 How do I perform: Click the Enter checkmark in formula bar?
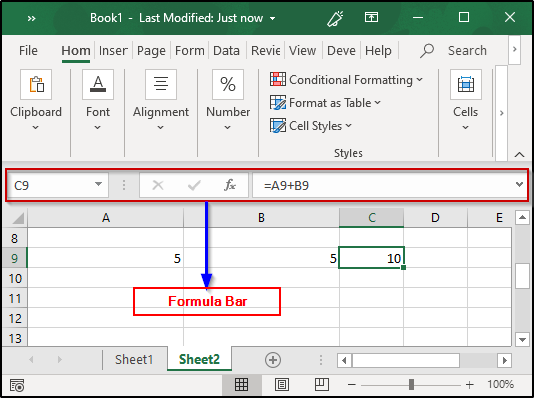pos(194,185)
